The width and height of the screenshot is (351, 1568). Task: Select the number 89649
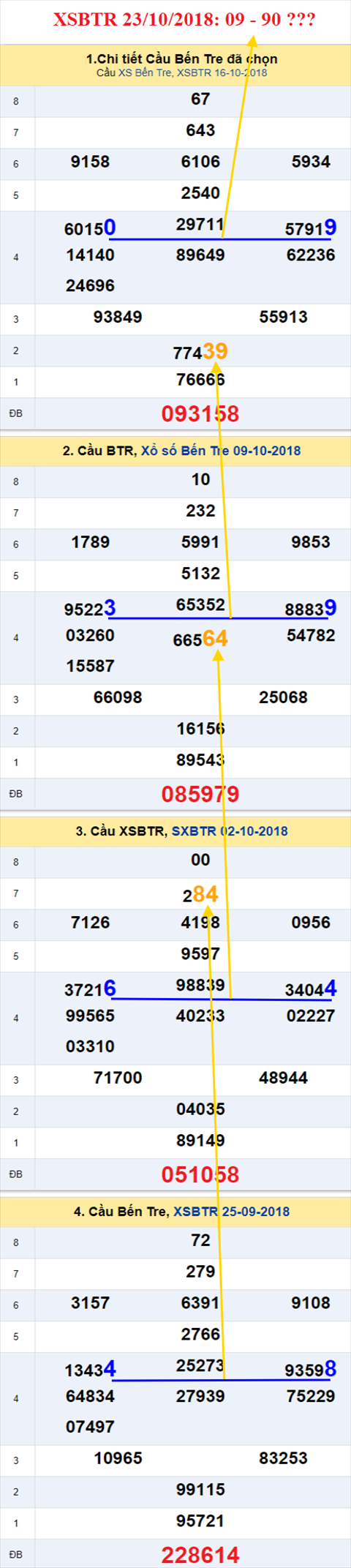tap(200, 255)
